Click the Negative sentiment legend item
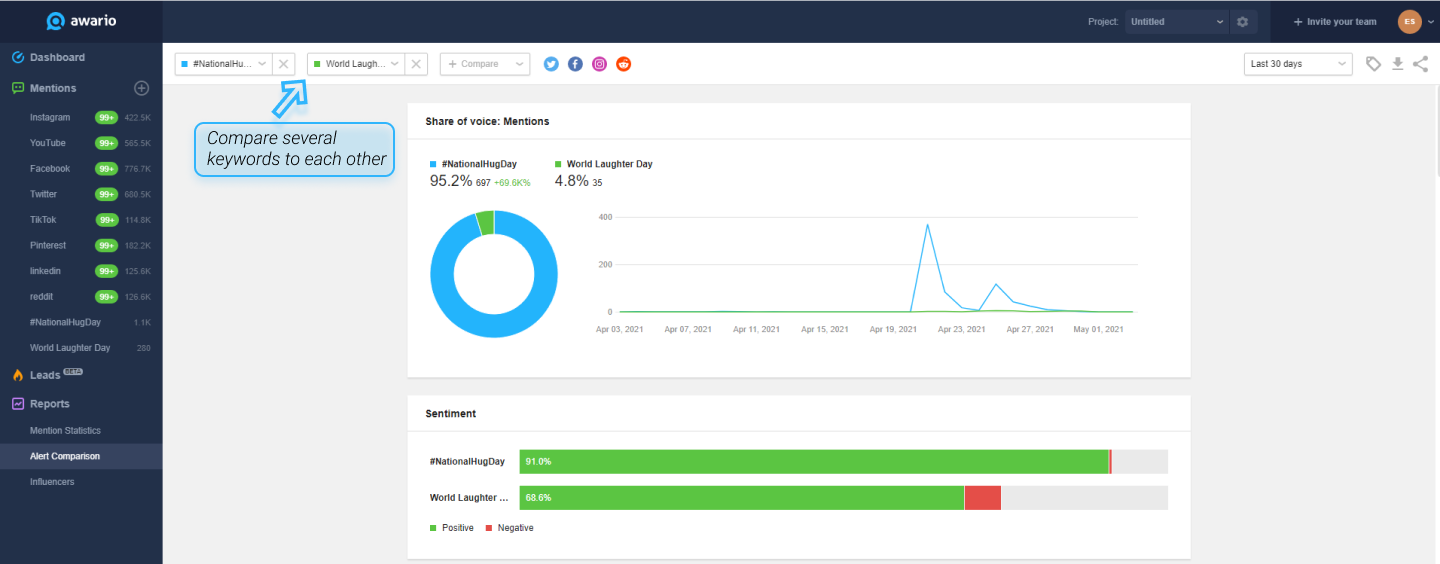This screenshot has height=564, width=1440. click(510, 528)
